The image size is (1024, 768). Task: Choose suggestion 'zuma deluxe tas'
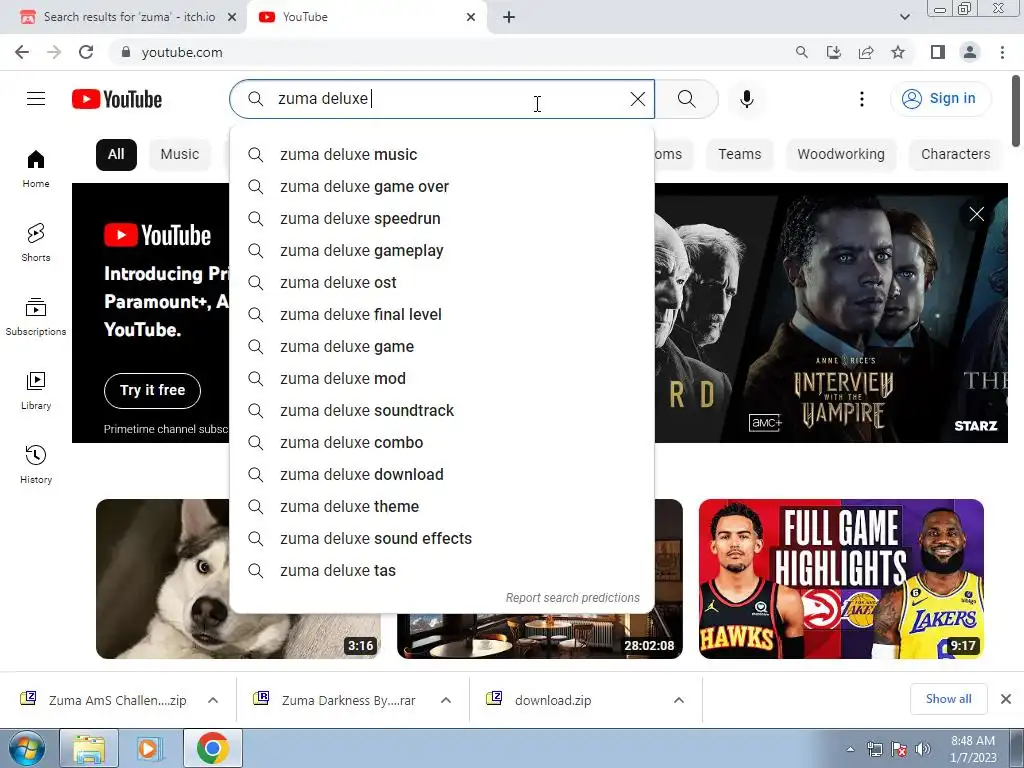tap(442, 571)
